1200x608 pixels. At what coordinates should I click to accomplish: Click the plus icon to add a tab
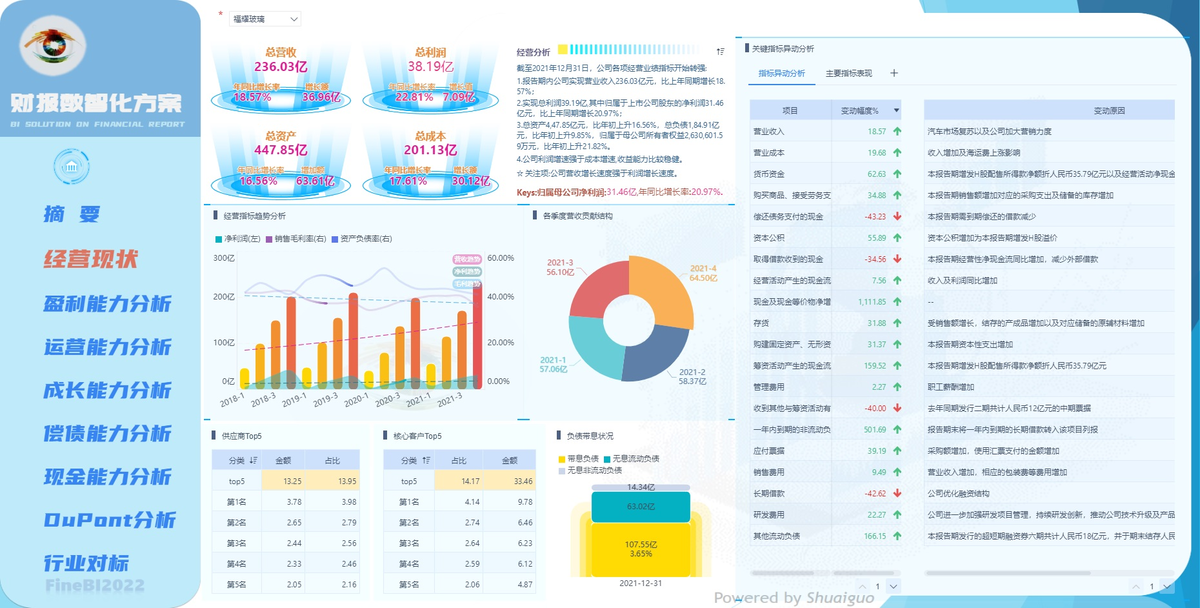click(x=894, y=73)
